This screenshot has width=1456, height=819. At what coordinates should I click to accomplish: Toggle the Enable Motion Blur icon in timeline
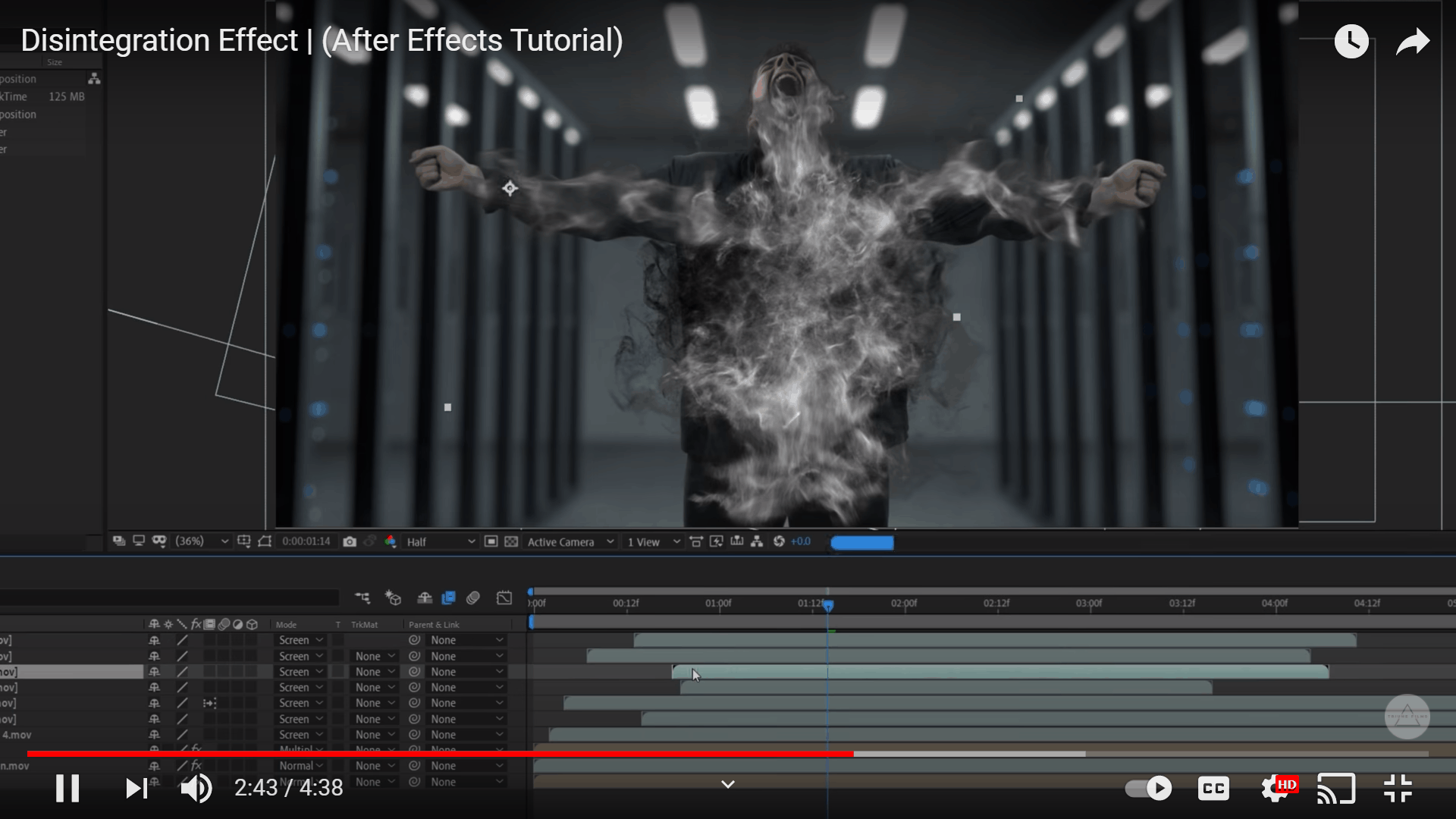pos(473,598)
